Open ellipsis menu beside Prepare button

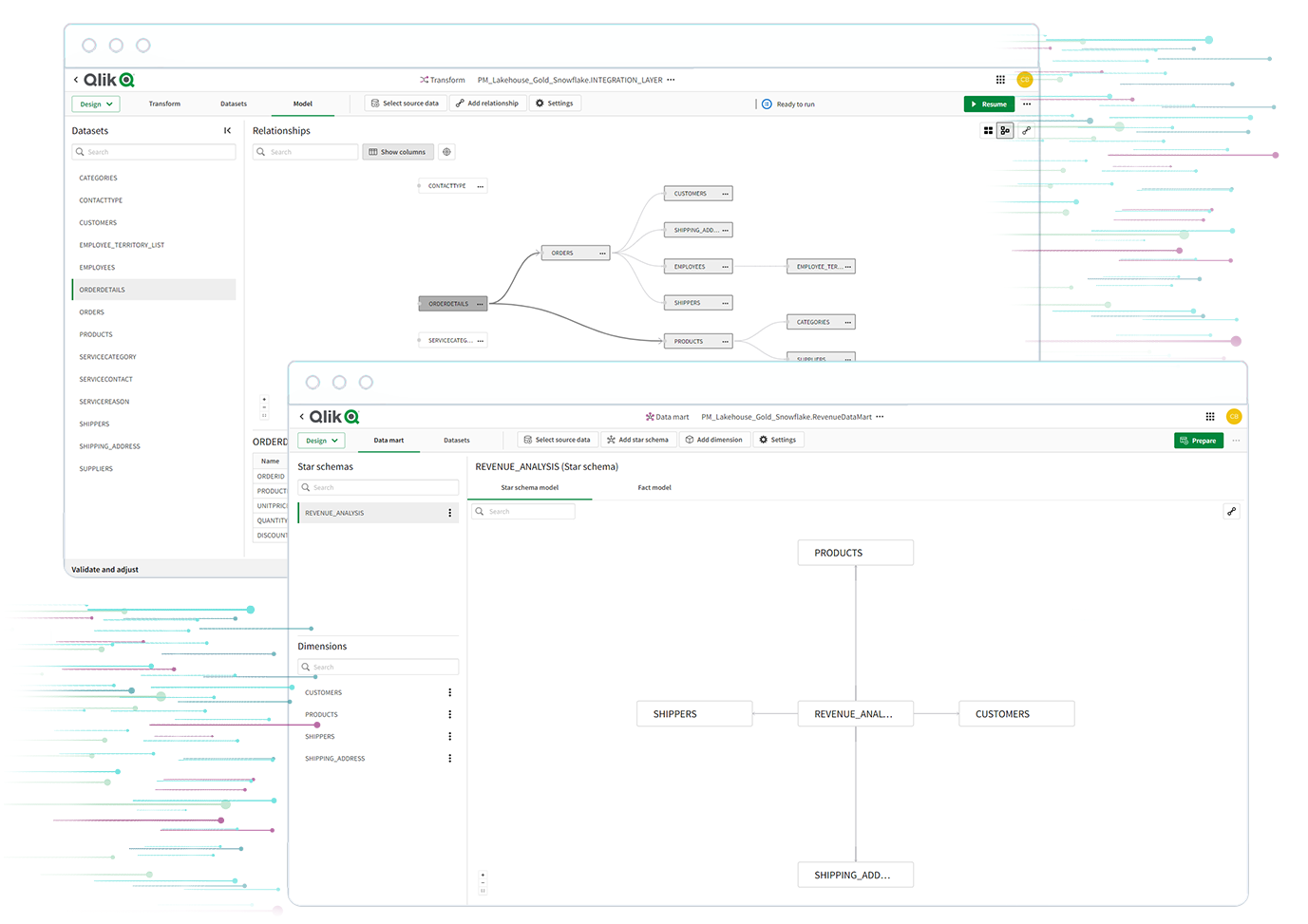coord(1236,441)
